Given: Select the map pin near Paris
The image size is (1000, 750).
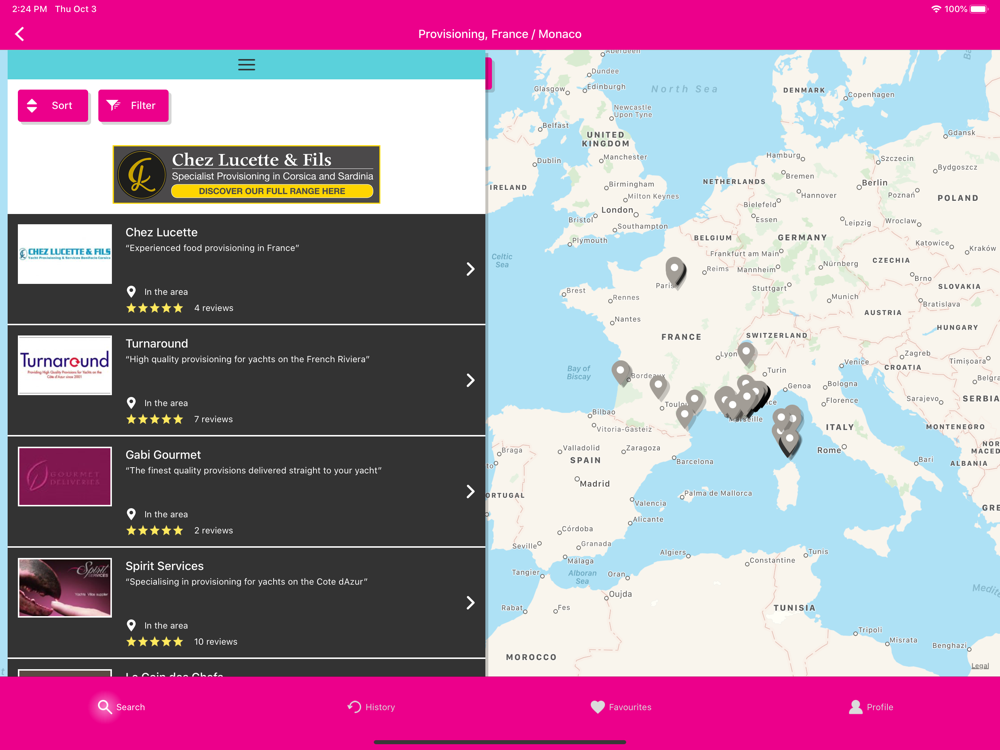Looking at the screenshot, I should [675, 271].
